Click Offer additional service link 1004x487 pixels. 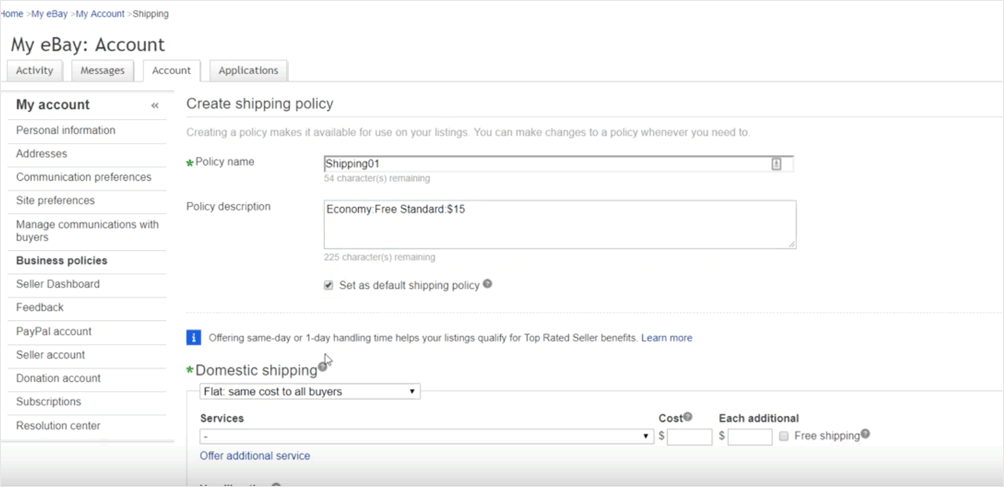(255, 456)
